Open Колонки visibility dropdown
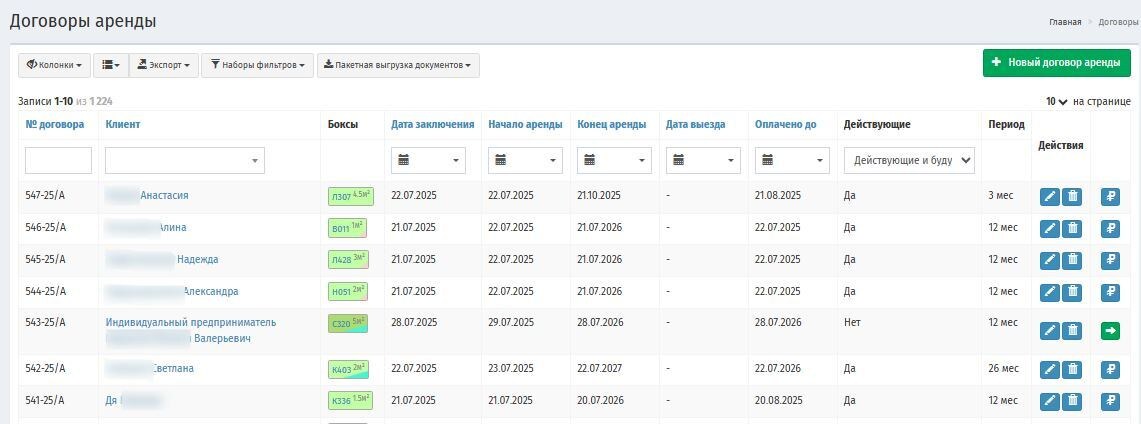Viewport: 1141px width, 424px height. click(x=55, y=65)
